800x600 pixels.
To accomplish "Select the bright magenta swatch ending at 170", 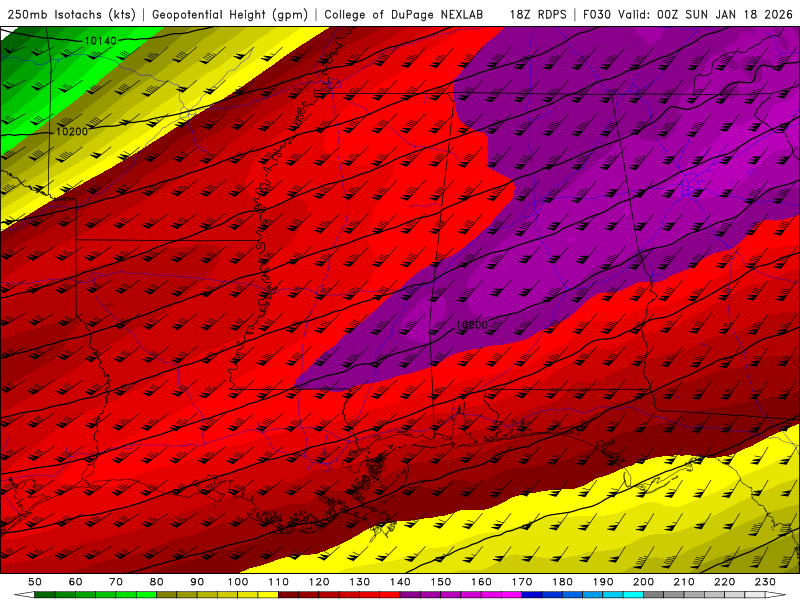I will point(512,595).
